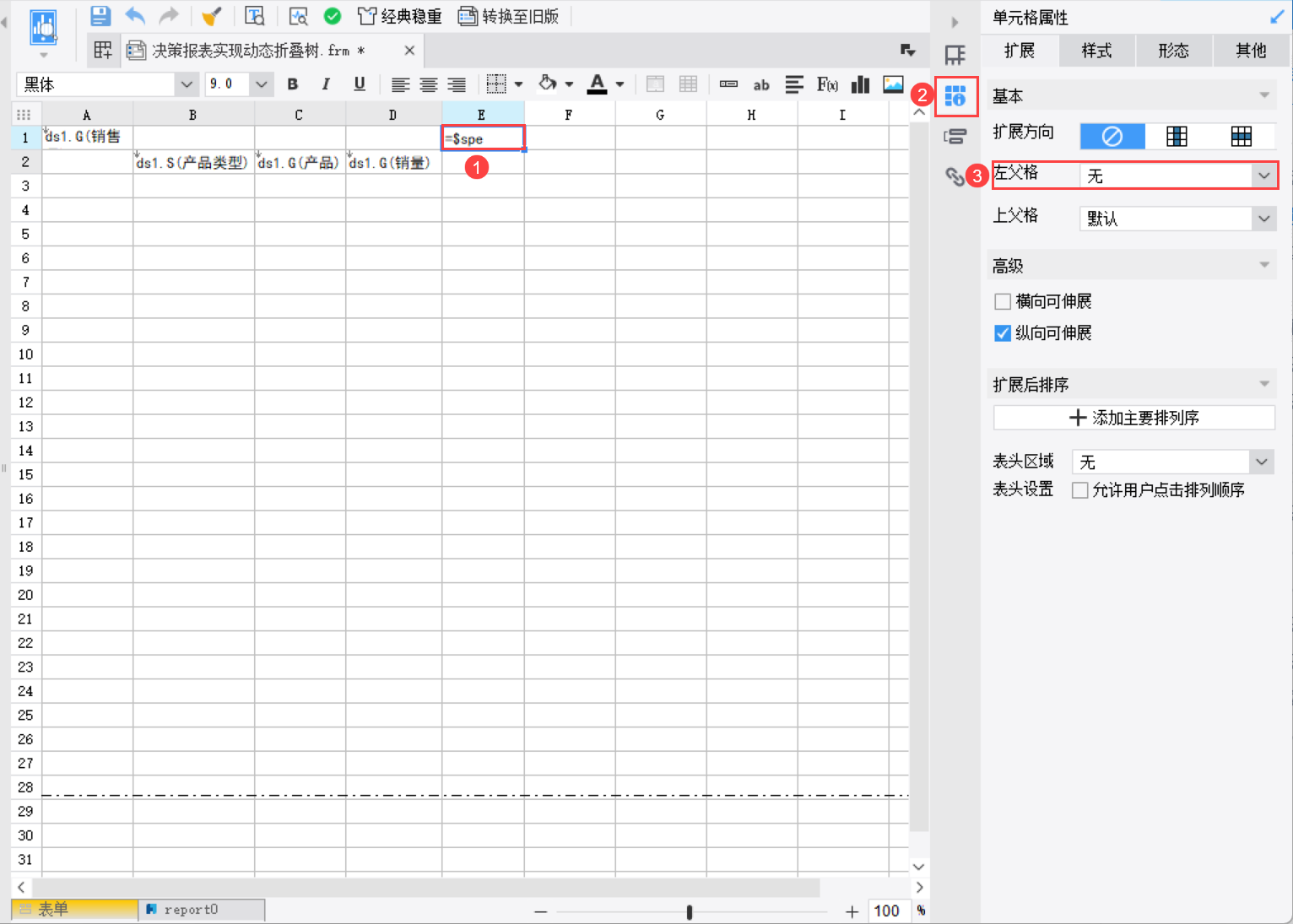Select horizontal expansion direction option
This screenshot has width=1293, height=924.
1242,136
